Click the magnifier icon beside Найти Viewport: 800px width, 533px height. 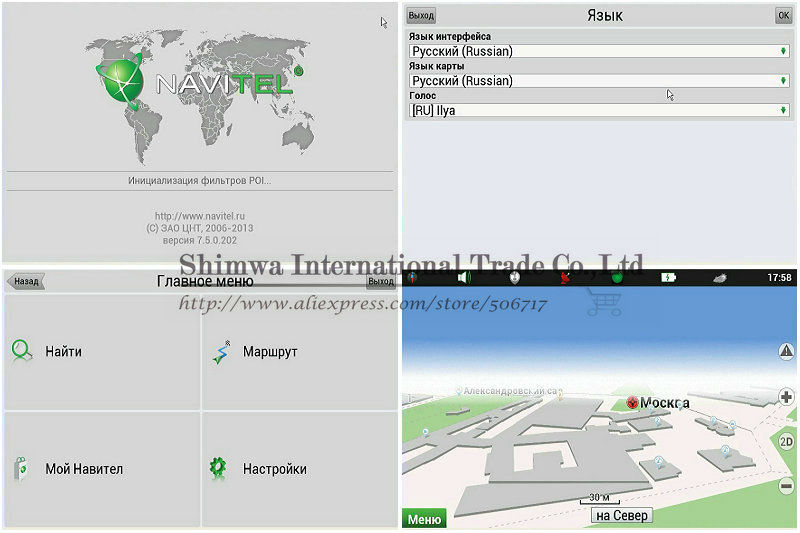(x=21, y=350)
